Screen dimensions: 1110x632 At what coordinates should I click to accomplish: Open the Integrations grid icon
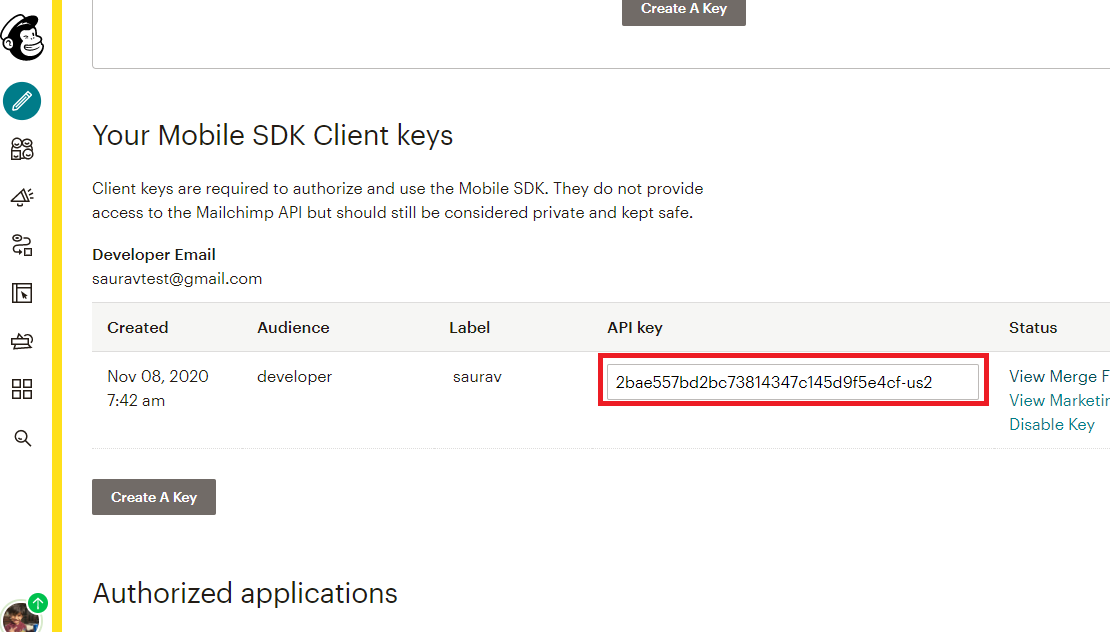[22, 389]
